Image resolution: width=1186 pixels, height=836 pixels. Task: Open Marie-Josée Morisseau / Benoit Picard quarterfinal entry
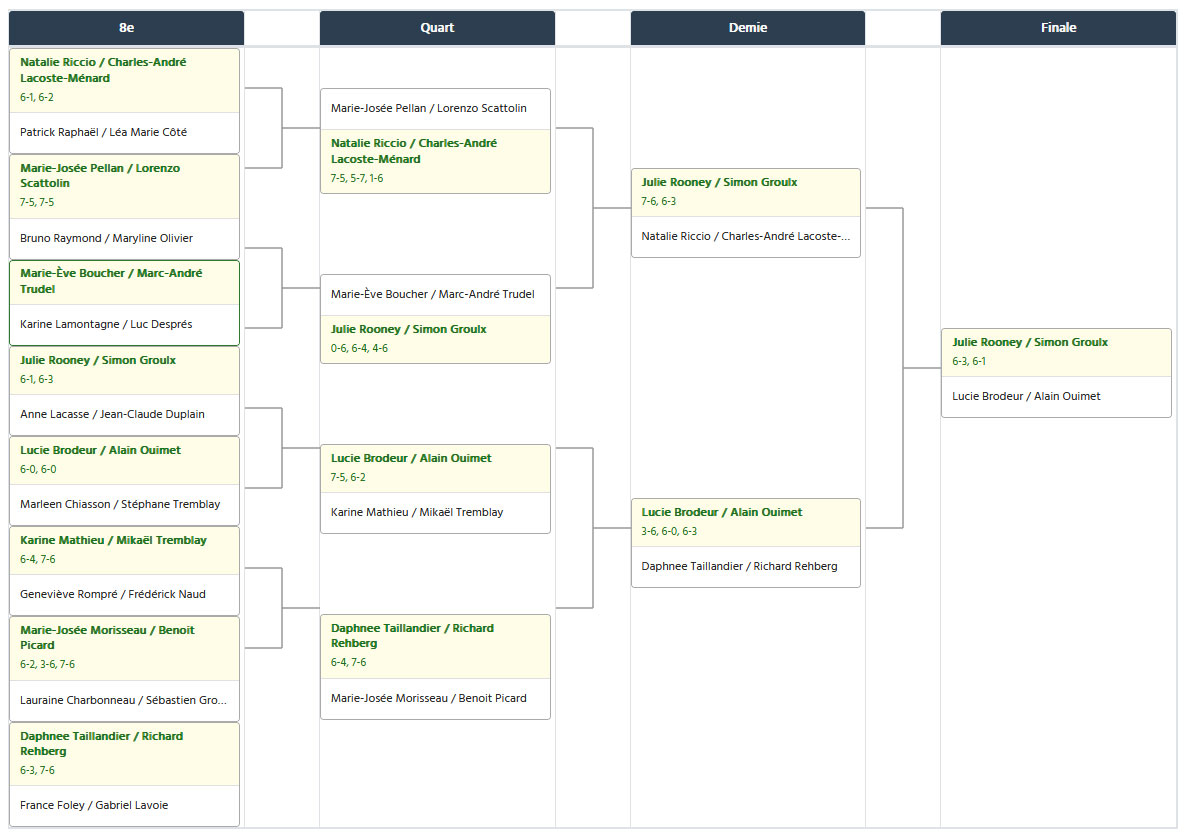(x=435, y=698)
